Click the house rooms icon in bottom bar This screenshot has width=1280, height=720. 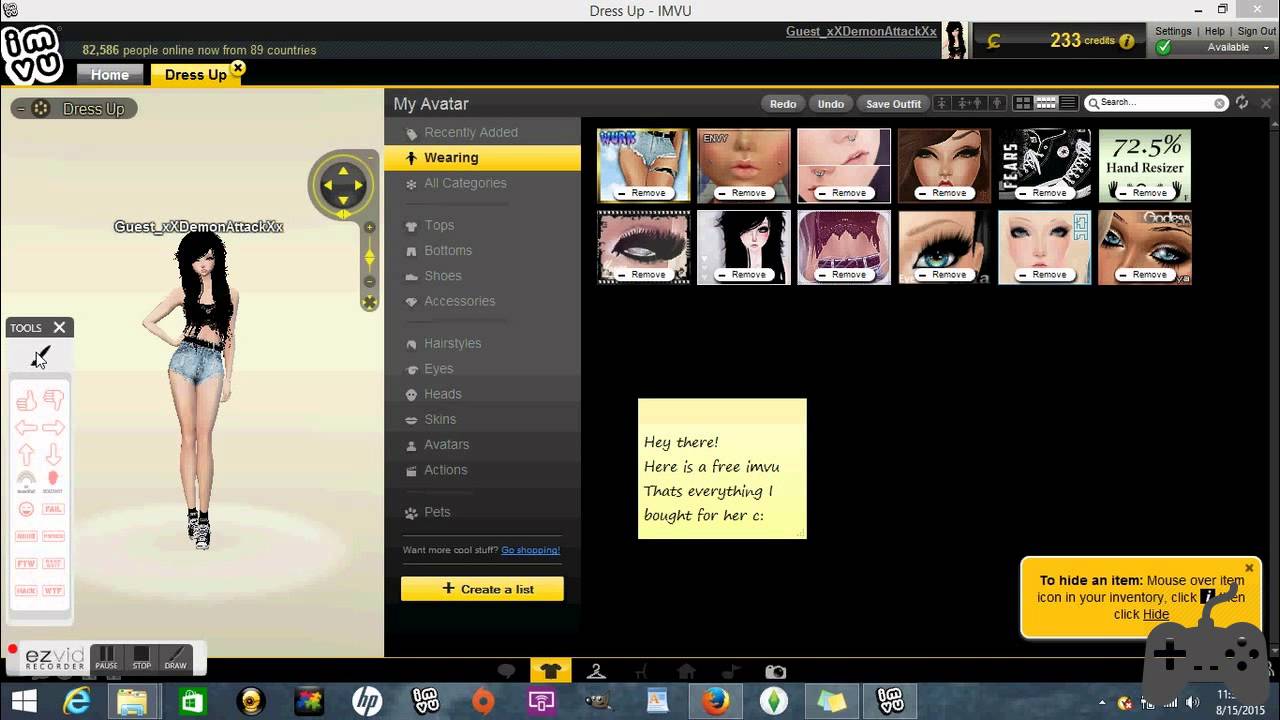point(686,671)
